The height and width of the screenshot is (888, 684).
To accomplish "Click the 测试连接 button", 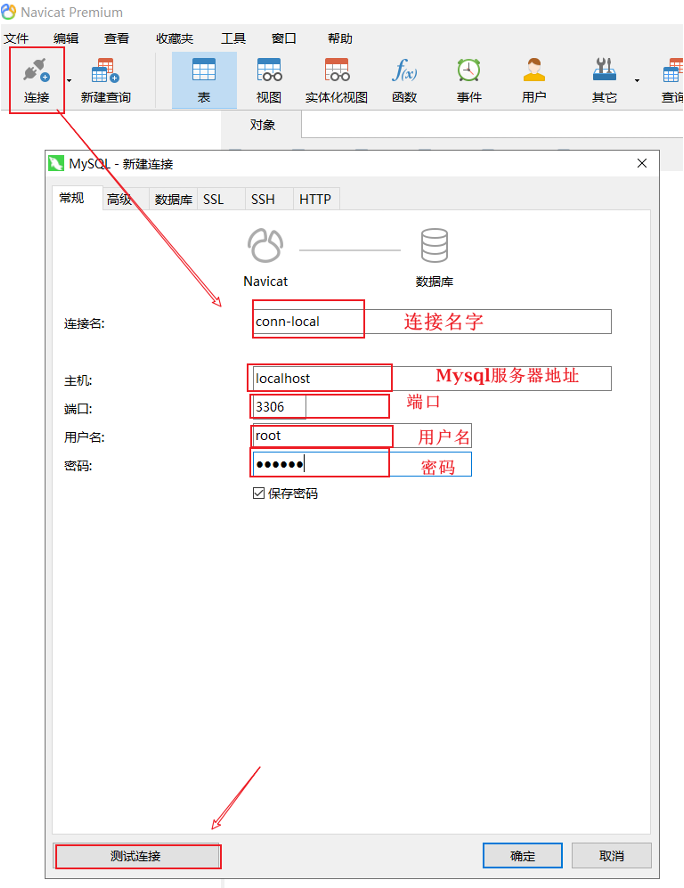I will 138,856.
